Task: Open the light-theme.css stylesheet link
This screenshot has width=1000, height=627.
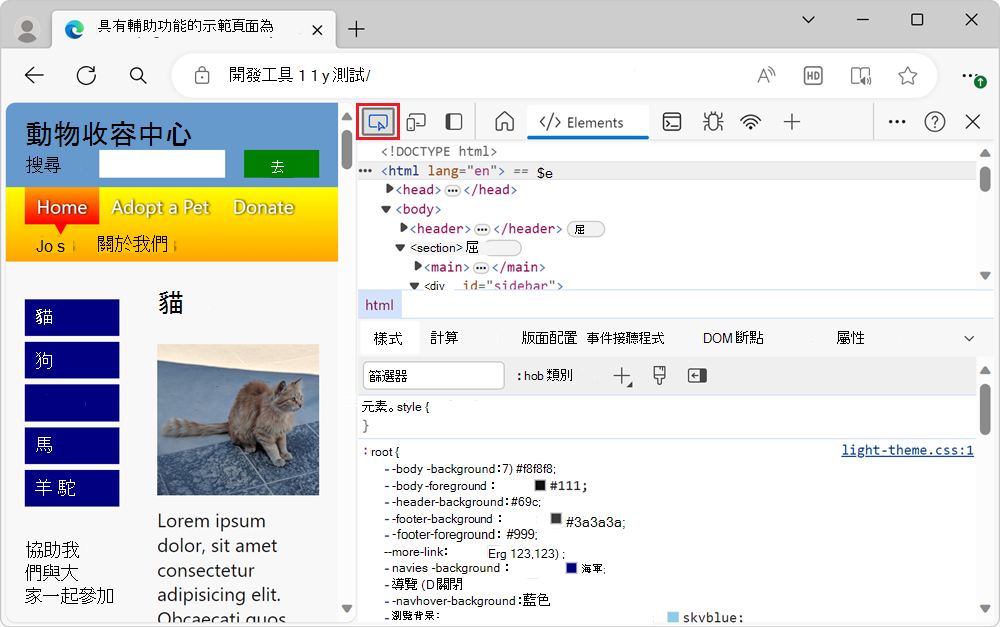Action: point(907,450)
